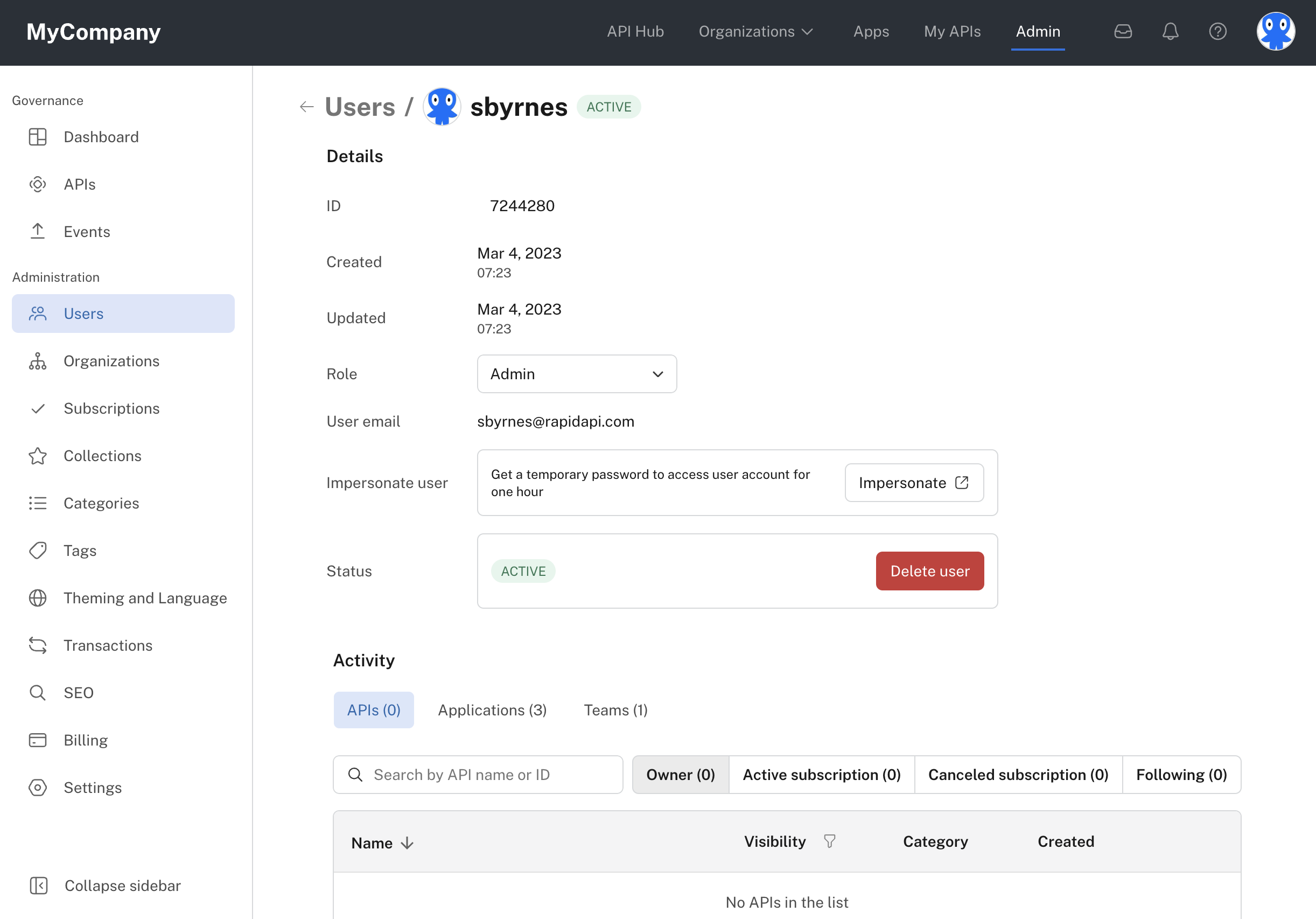The width and height of the screenshot is (1316, 919).
Task: Expand the Organizations menu in top bar
Action: pos(755,32)
